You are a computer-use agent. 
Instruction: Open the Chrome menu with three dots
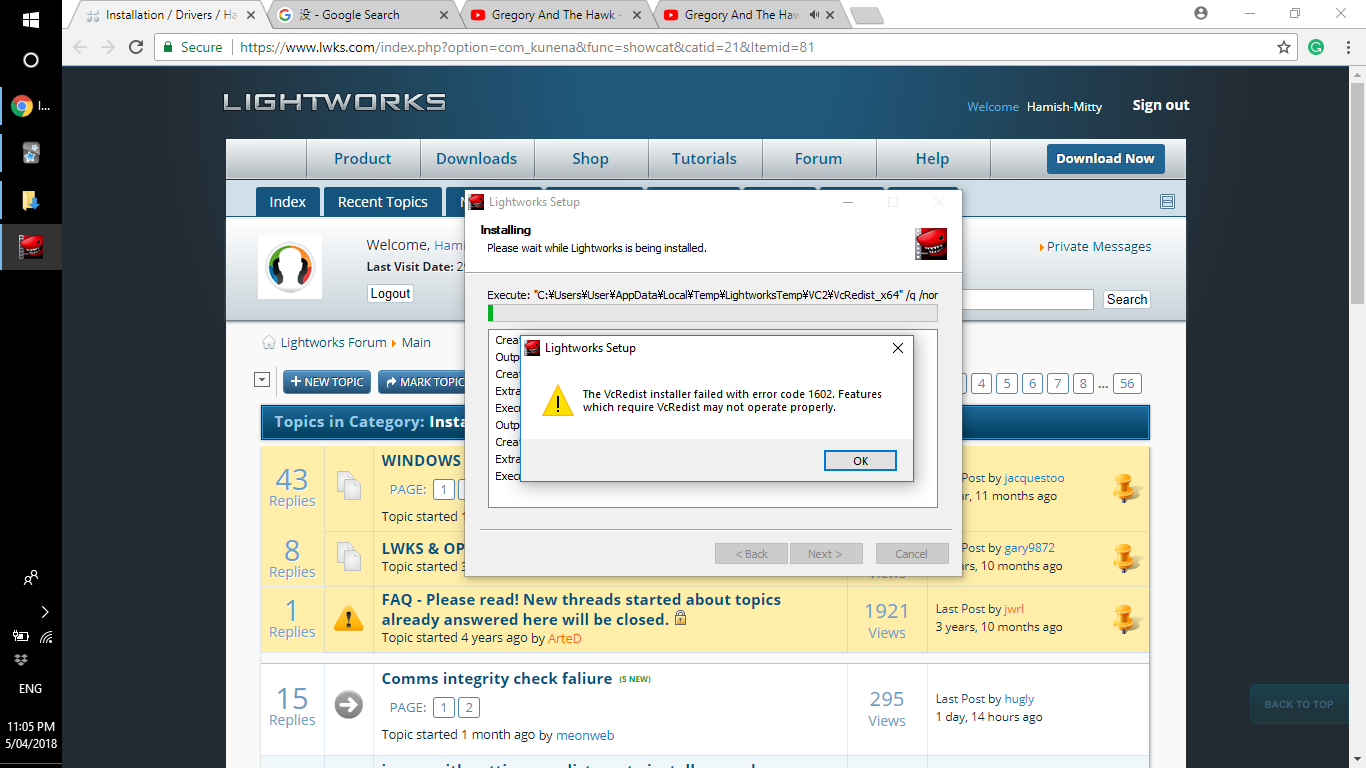1346,47
